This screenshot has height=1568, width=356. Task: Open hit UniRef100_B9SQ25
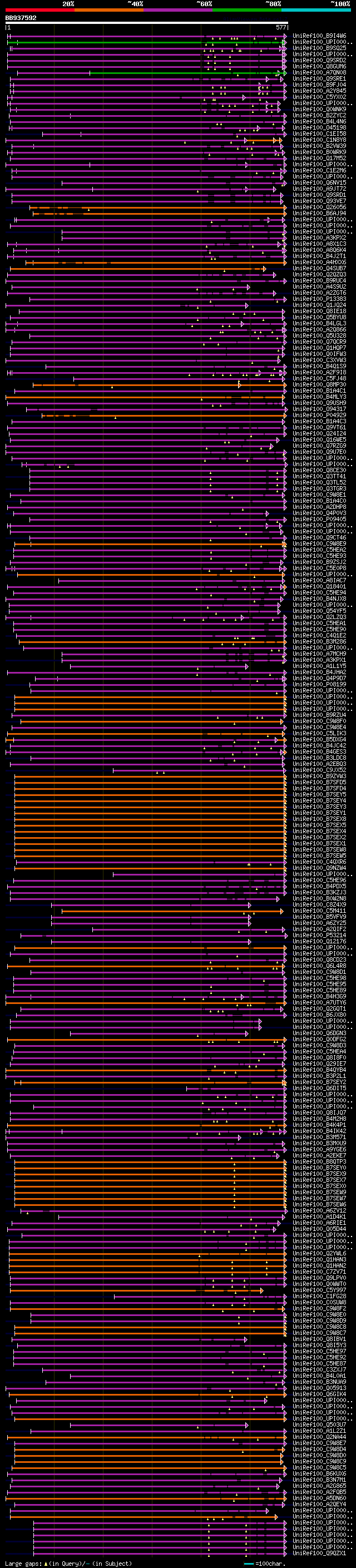point(319,48)
